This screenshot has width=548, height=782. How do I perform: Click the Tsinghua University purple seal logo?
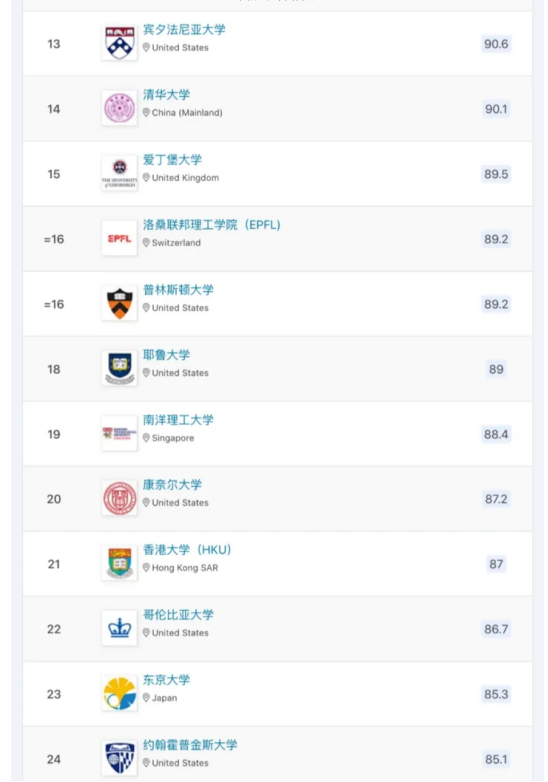(119, 108)
